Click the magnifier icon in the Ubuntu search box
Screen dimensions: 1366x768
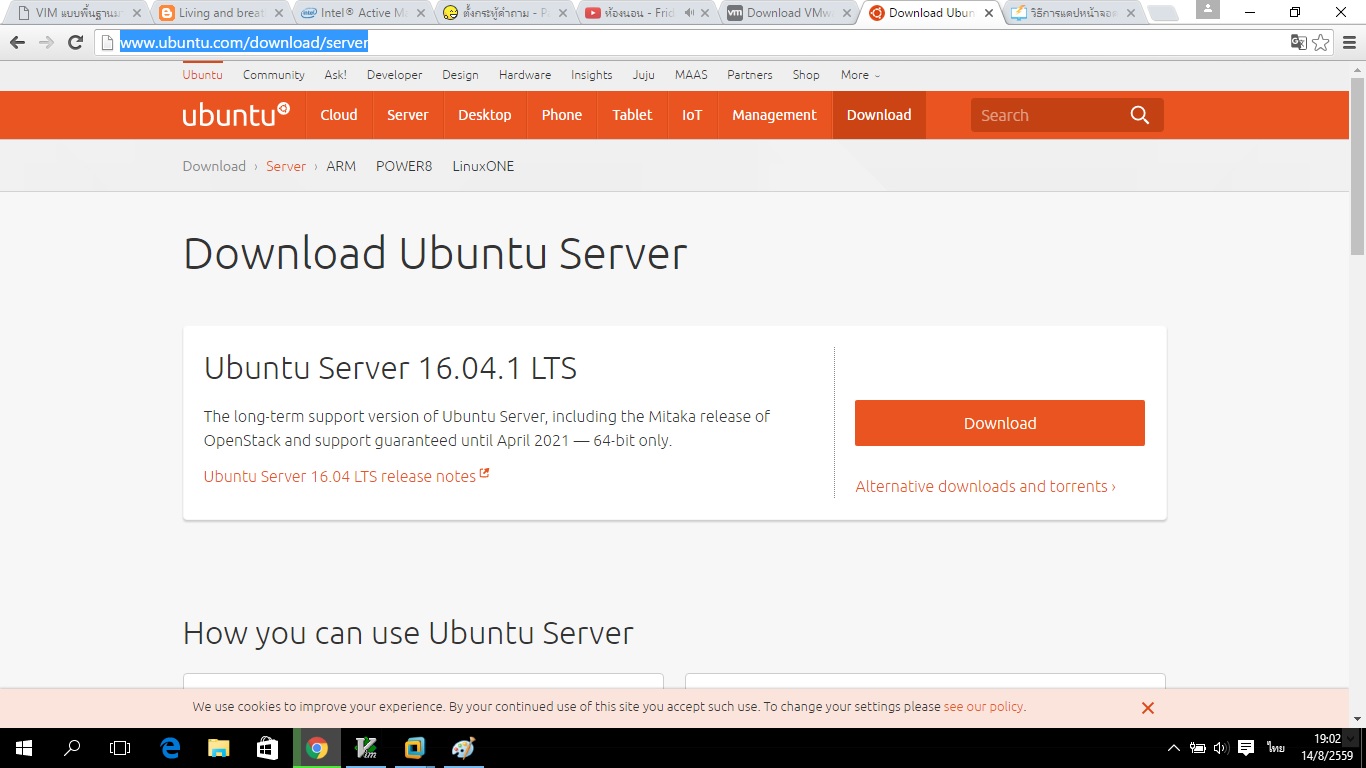click(1139, 115)
